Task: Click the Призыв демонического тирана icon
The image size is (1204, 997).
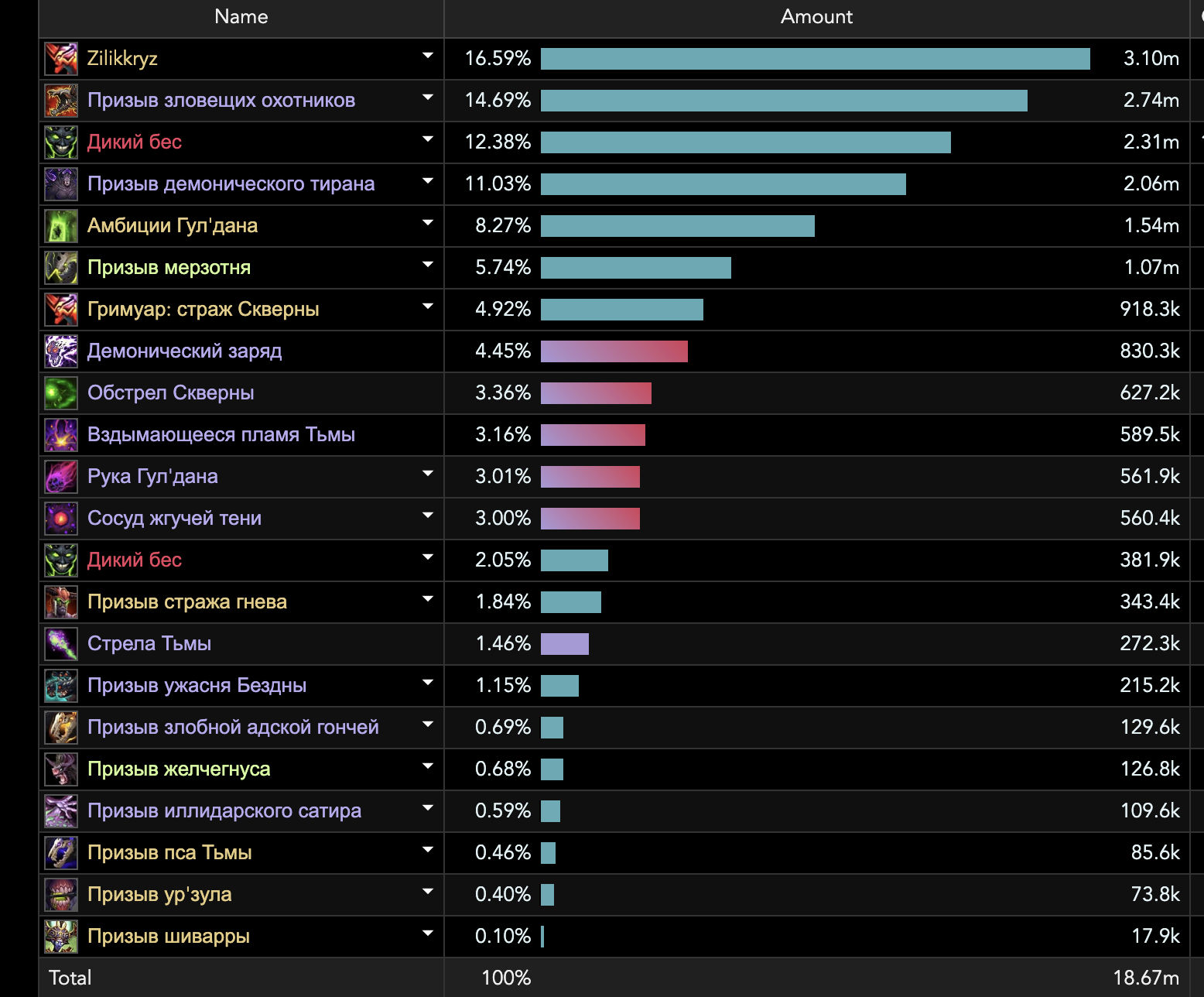Action: 61,184
